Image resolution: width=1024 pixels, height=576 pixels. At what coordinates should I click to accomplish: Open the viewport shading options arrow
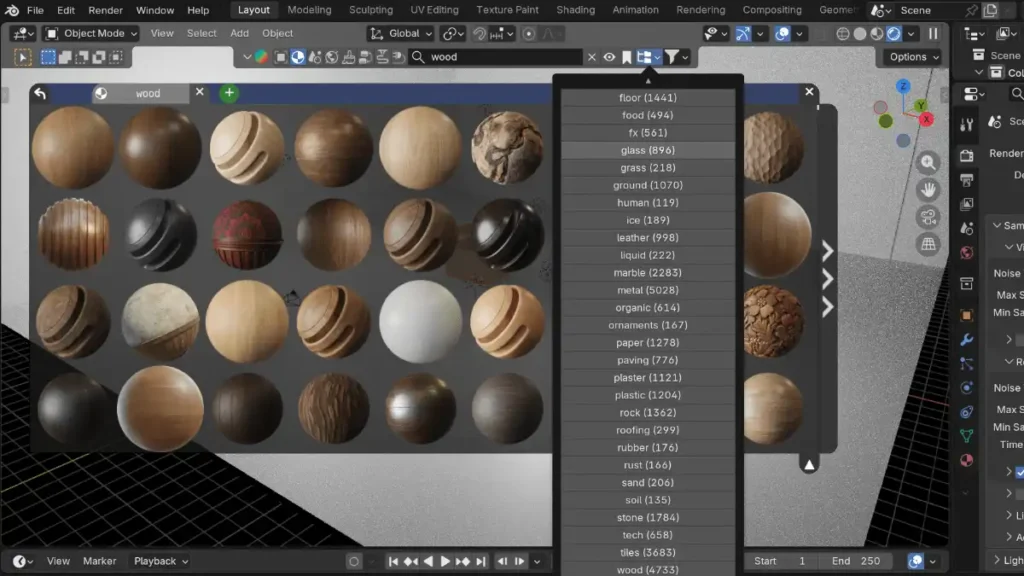tap(911, 33)
